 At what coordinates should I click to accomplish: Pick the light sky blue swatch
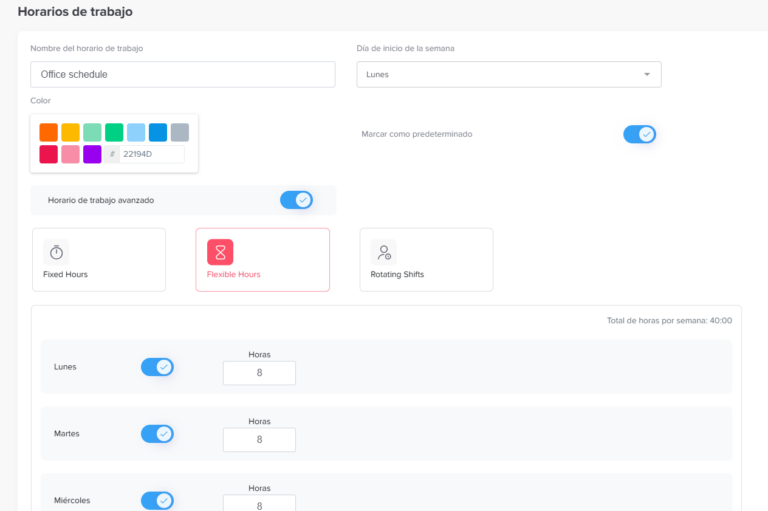click(136, 132)
